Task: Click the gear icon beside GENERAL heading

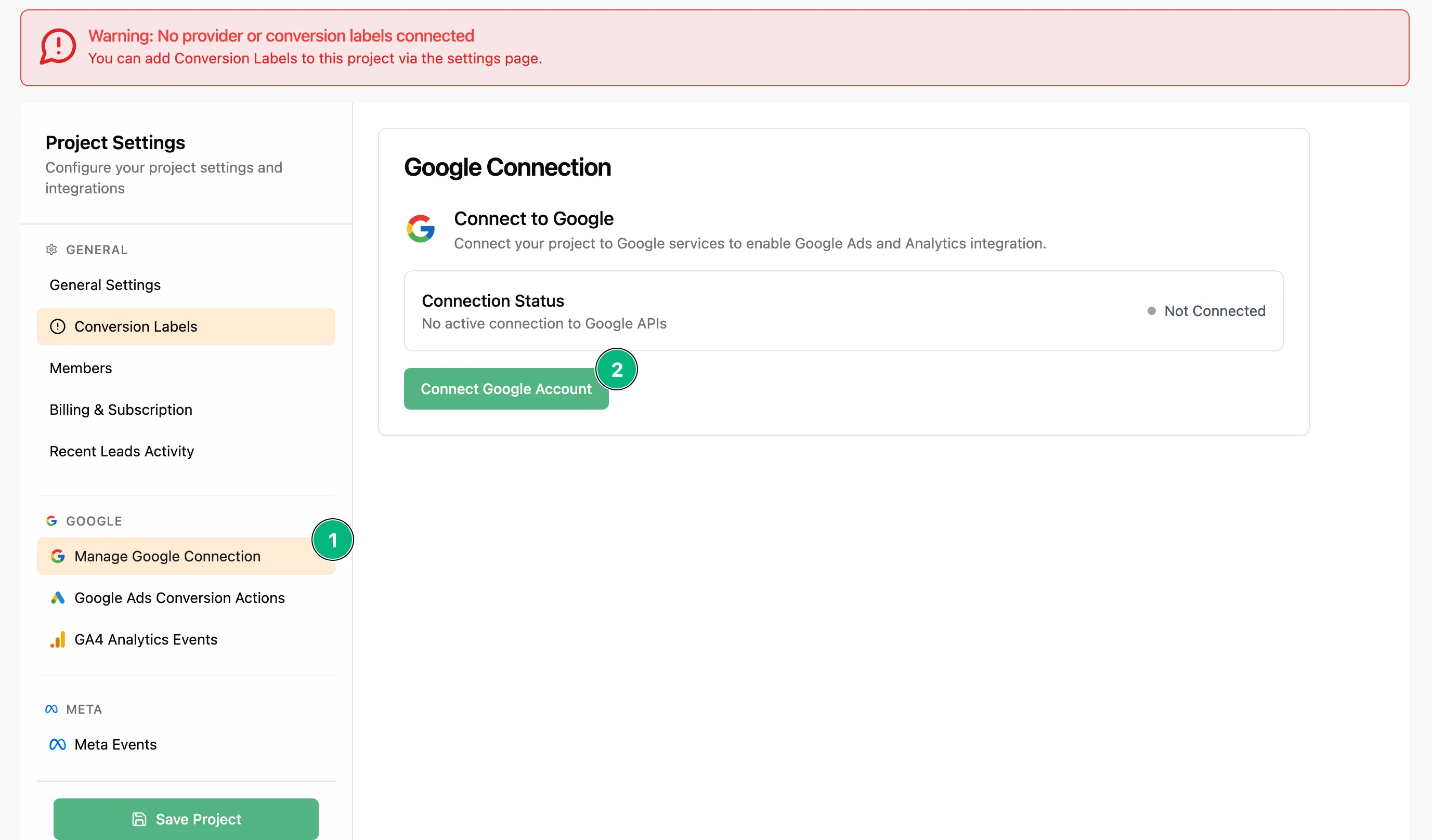Action: point(51,250)
